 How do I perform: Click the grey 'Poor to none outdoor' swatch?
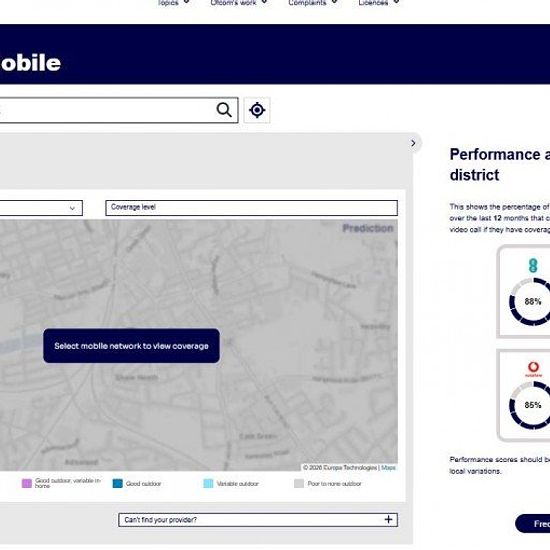(299, 483)
